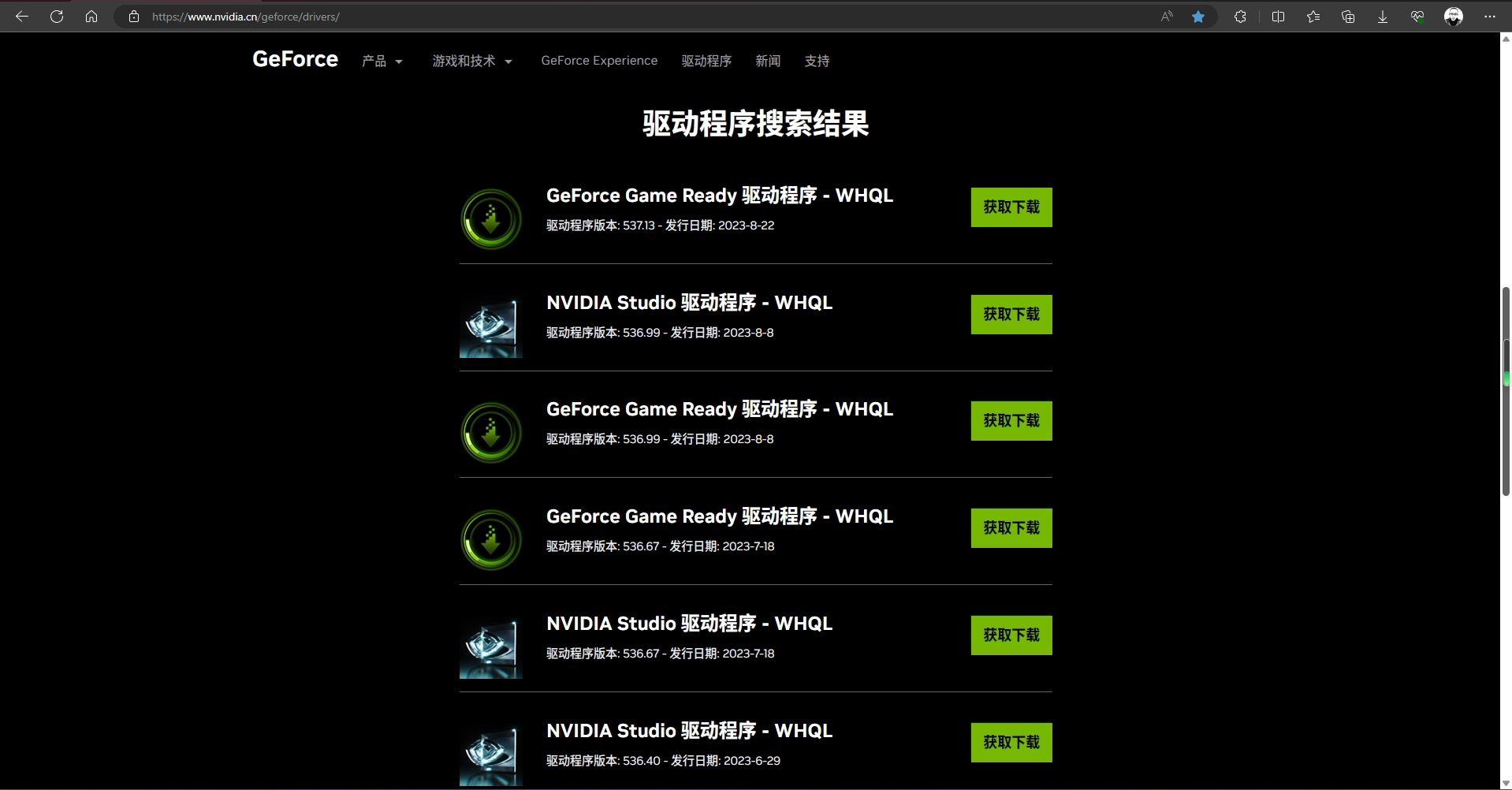Open the downloads panel
The image size is (1512, 790).
click(1383, 17)
